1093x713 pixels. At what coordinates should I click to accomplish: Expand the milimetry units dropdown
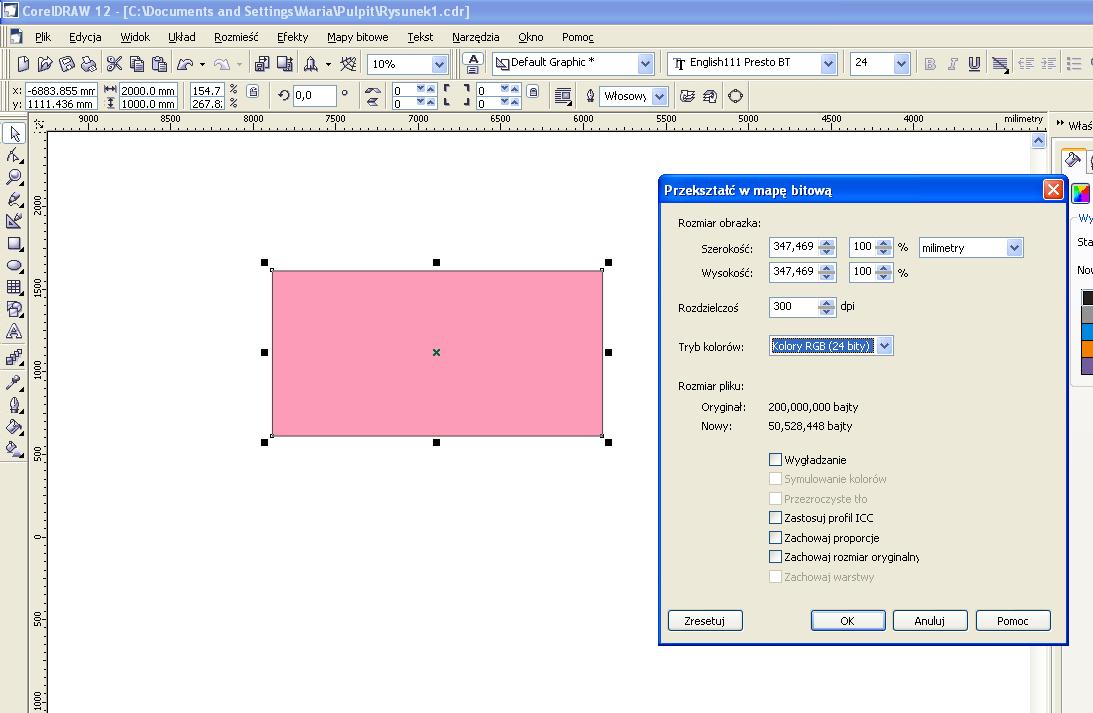pos(1014,247)
